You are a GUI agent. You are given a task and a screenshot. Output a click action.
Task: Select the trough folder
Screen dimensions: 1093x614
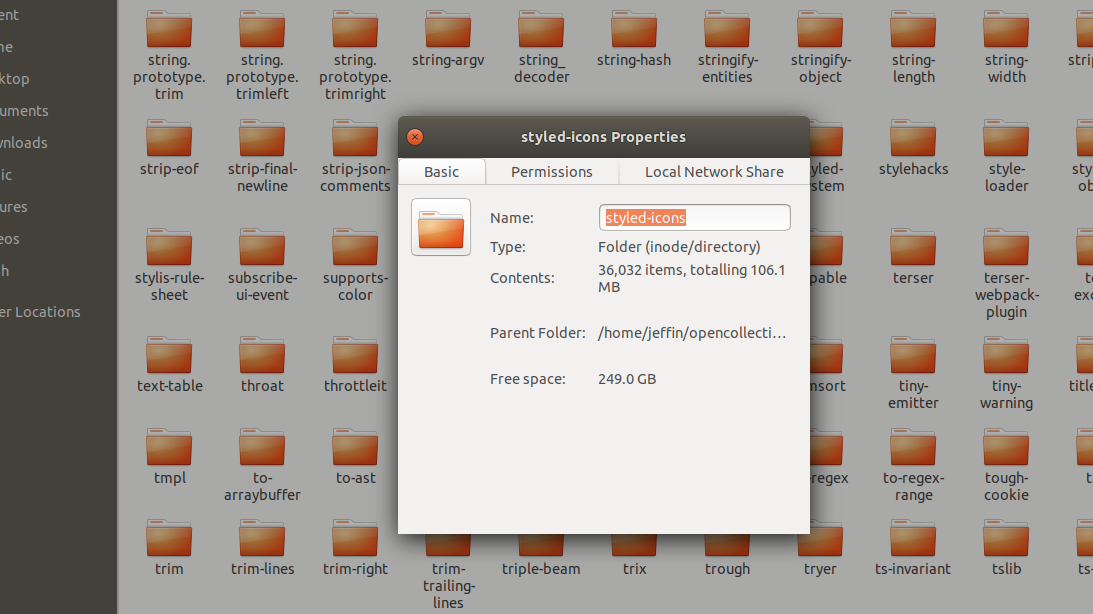[x=727, y=556]
